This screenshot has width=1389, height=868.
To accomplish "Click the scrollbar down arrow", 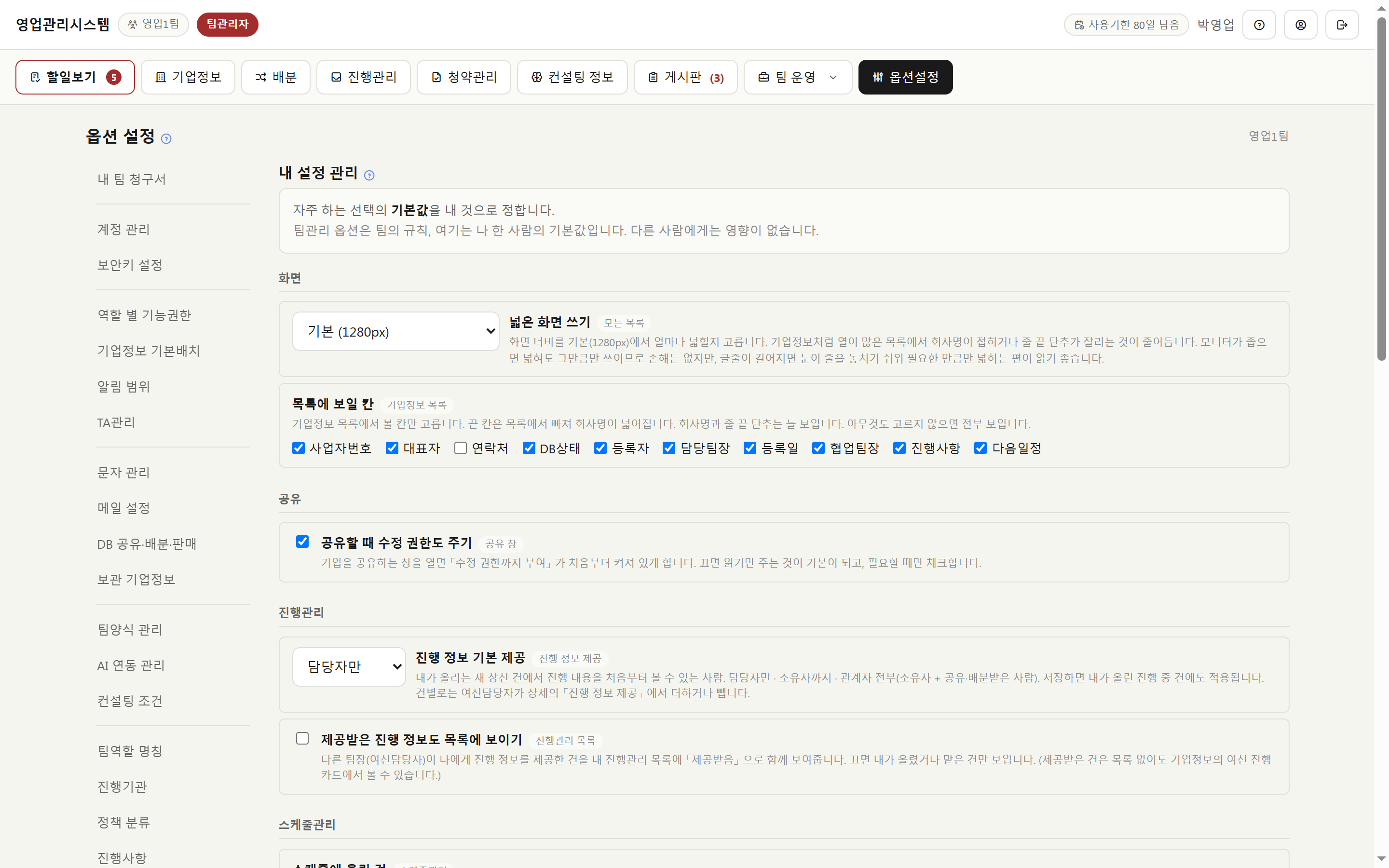I will coord(1382,859).
